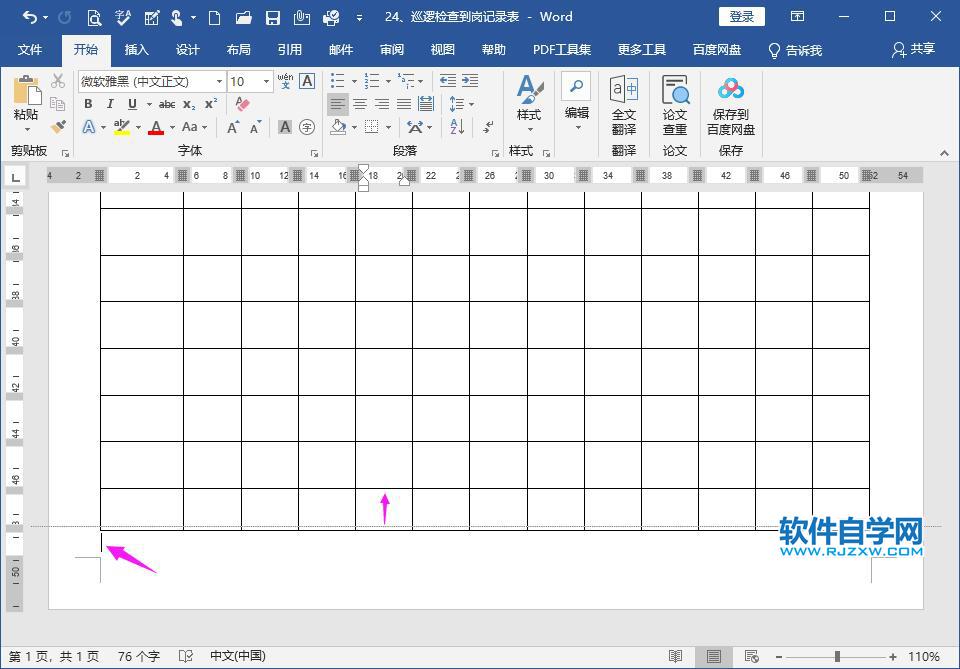Viewport: 960px width, 669px height.
Task: Apply bold formatting with the B icon
Action: pyautogui.click(x=89, y=103)
